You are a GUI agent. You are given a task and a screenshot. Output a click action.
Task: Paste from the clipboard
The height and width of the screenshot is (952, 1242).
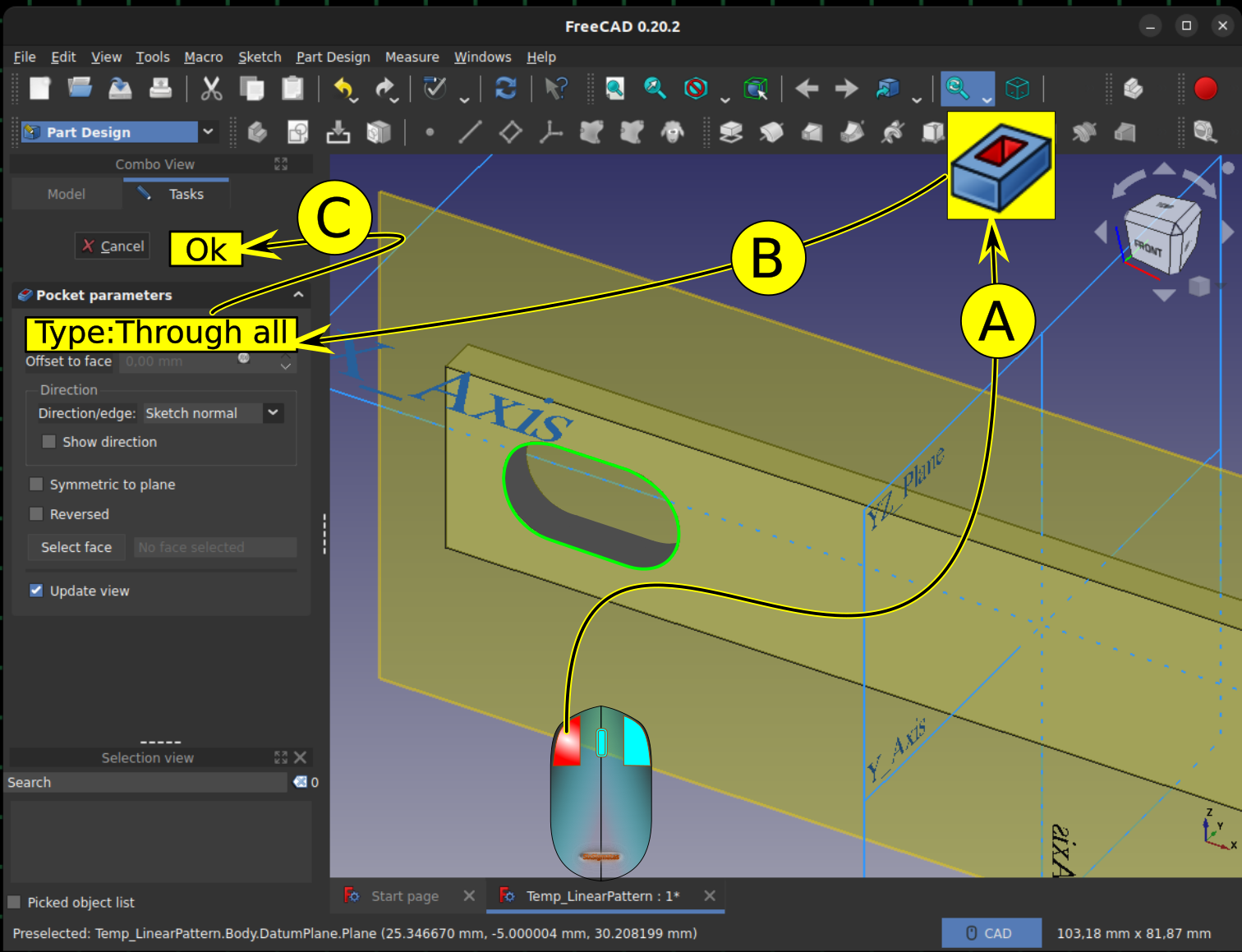point(292,88)
